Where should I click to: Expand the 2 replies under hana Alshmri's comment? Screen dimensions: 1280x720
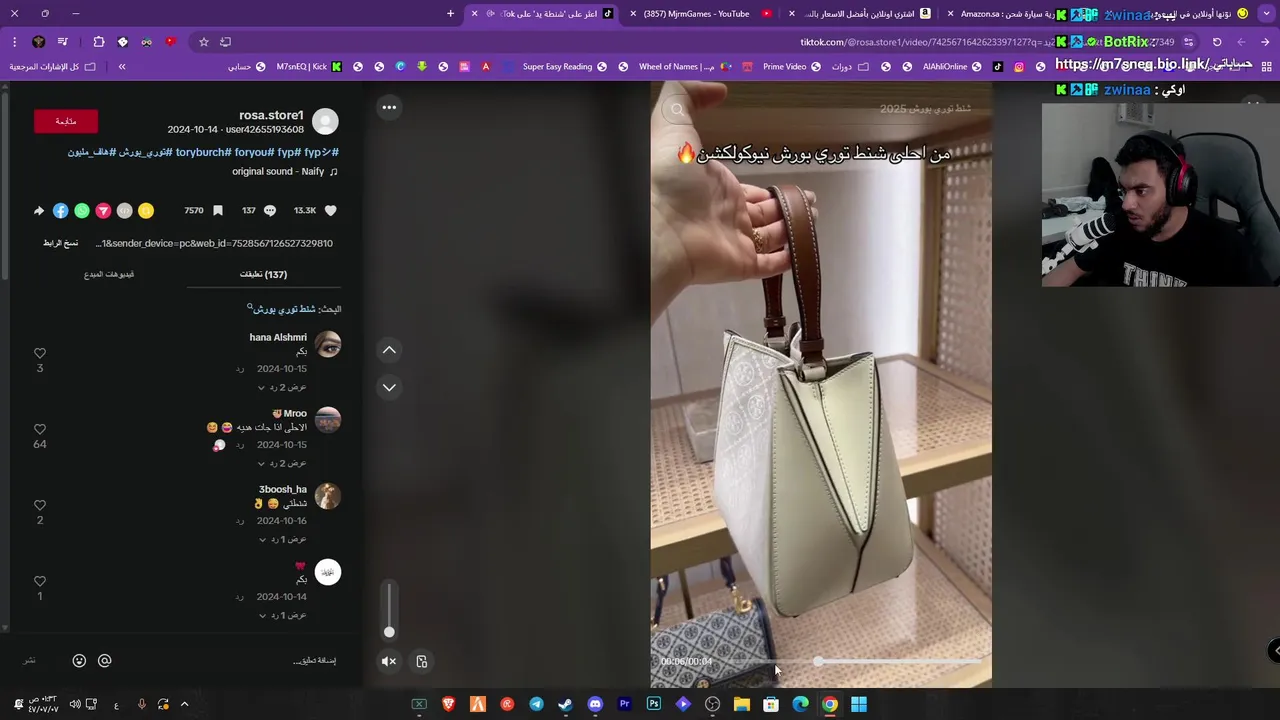point(282,387)
